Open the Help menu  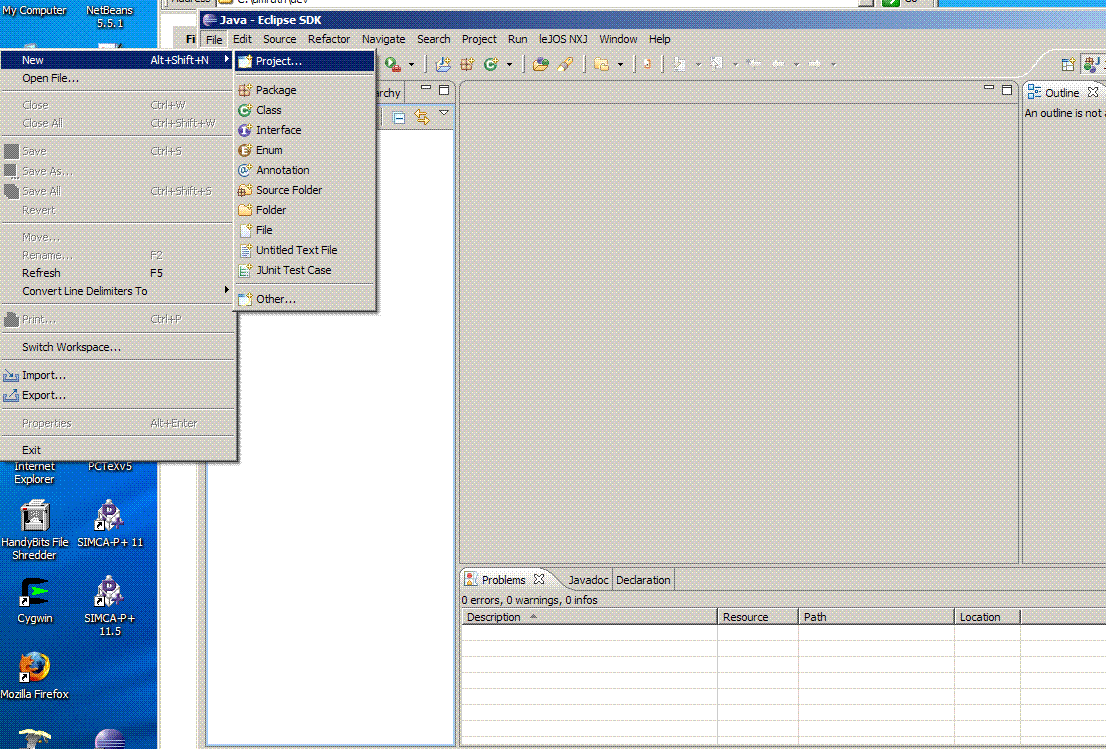[x=659, y=39]
